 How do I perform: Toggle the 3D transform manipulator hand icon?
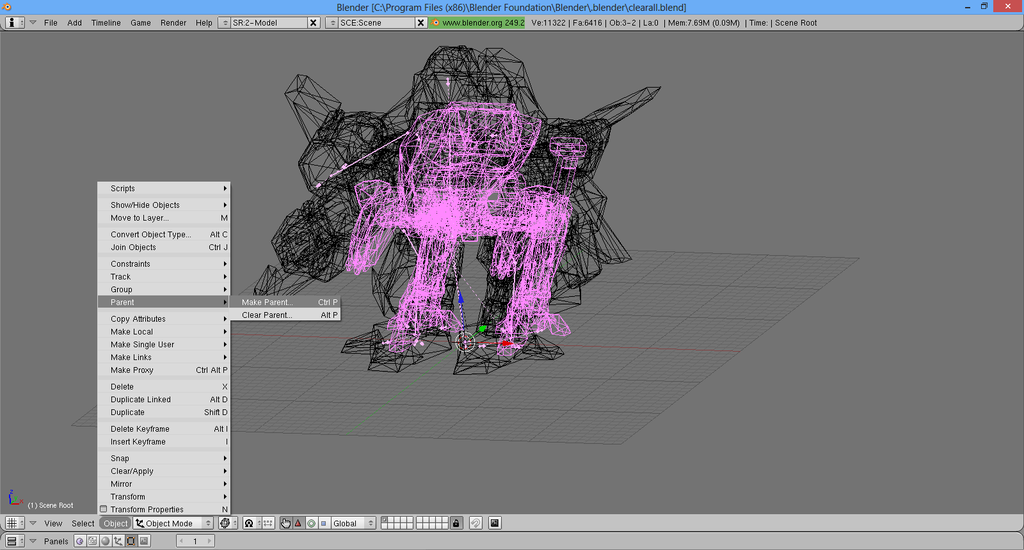pyautogui.click(x=285, y=523)
